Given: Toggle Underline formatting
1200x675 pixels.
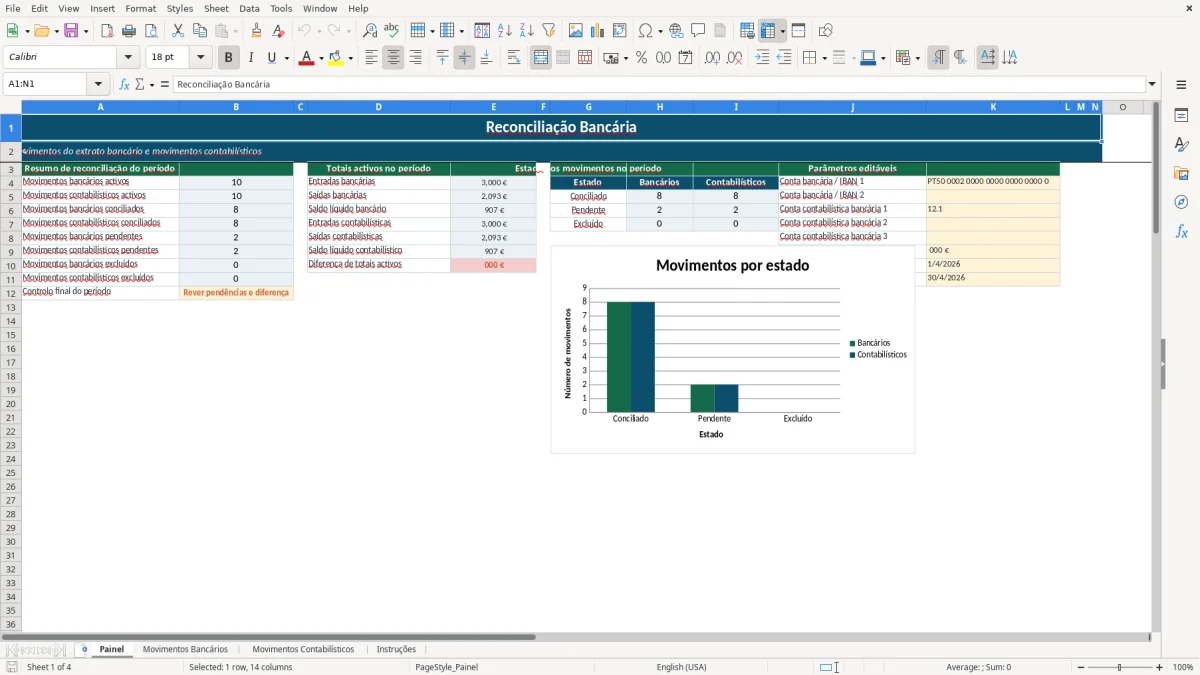Looking at the screenshot, I should click(271, 58).
